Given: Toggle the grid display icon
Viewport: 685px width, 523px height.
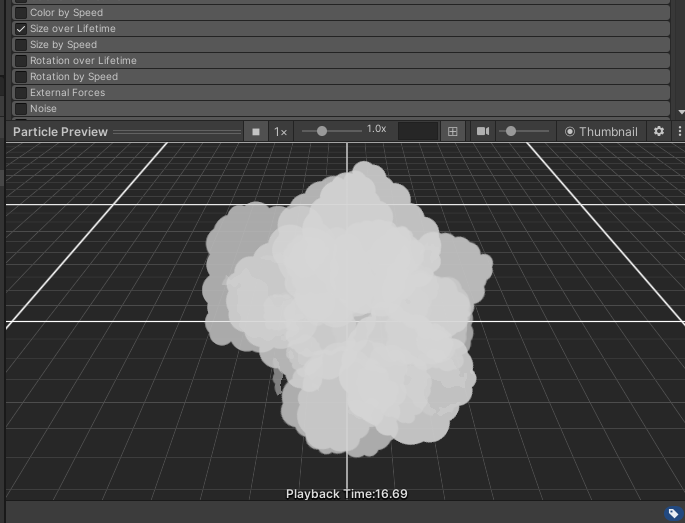Looking at the screenshot, I should [x=453, y=131].
